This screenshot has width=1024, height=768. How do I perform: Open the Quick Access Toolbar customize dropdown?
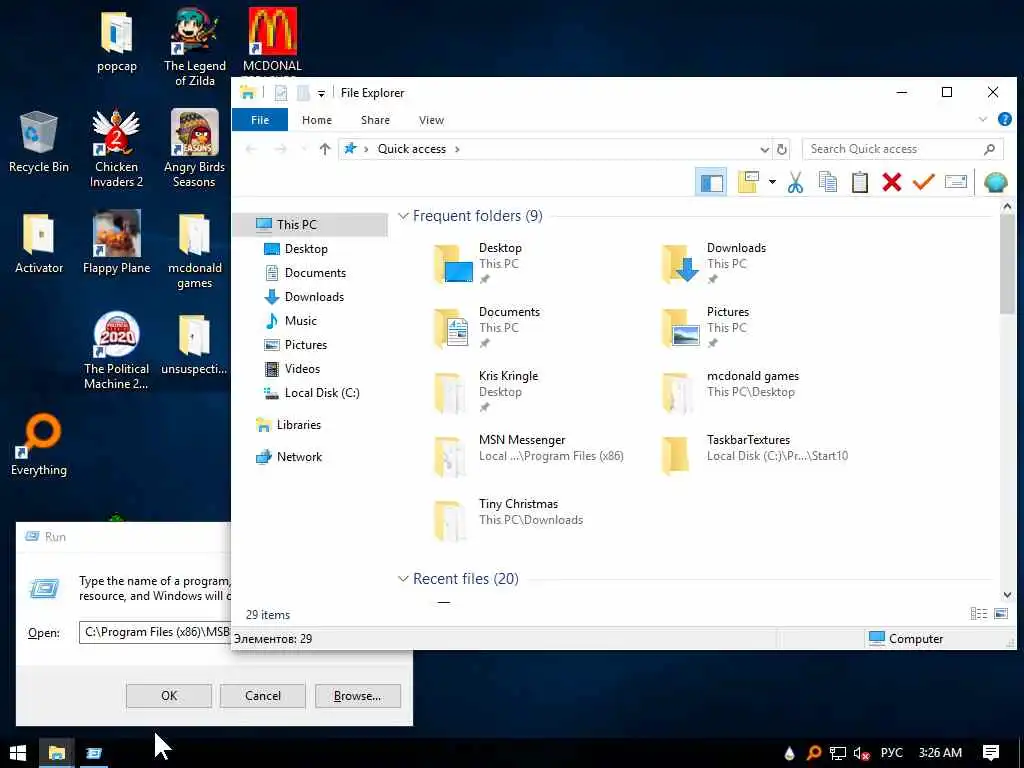click(x=321, y=93)
